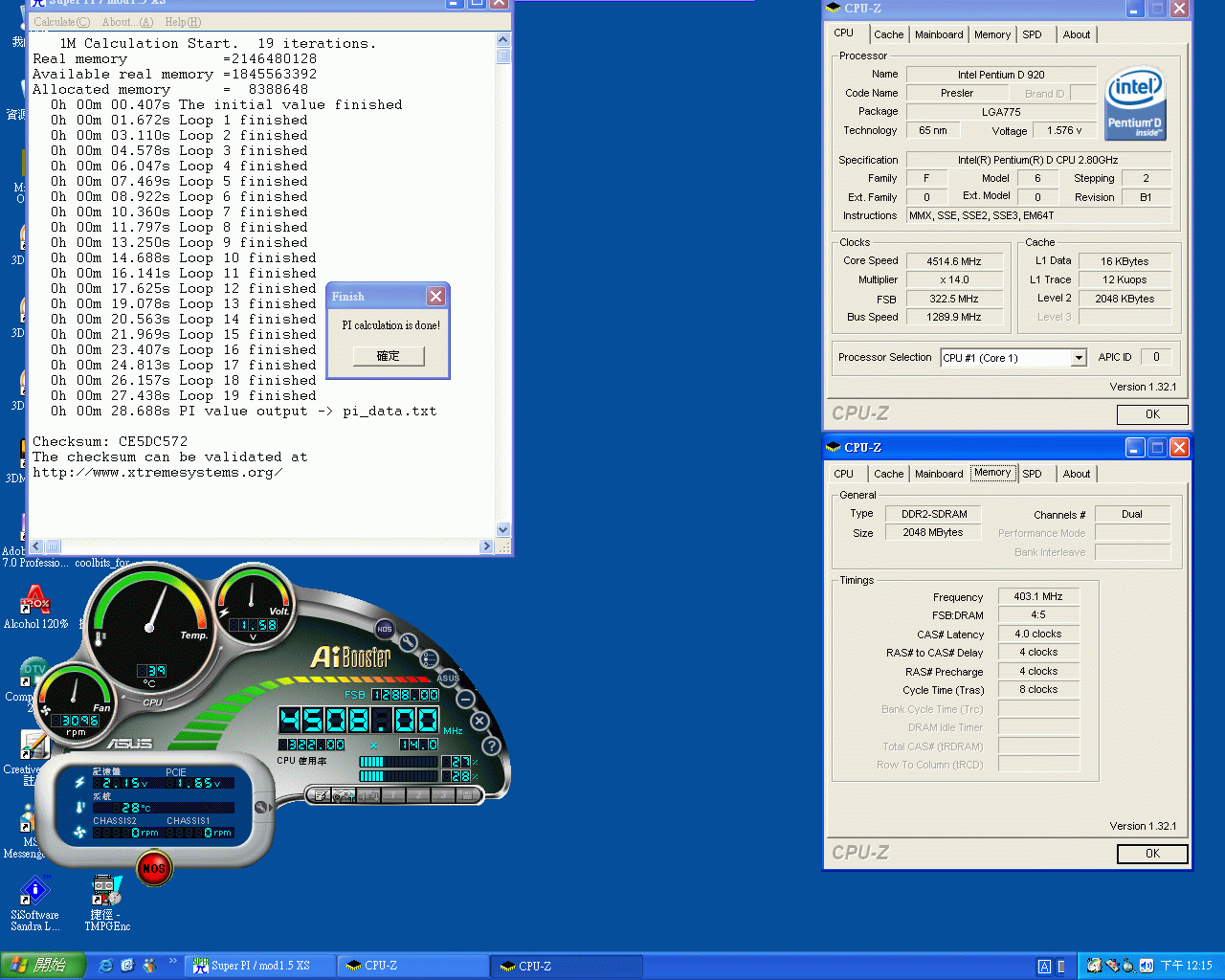Click the Name field Intel Pentium D 920
Screen dimensions: 1225x980
(1001, 75)
